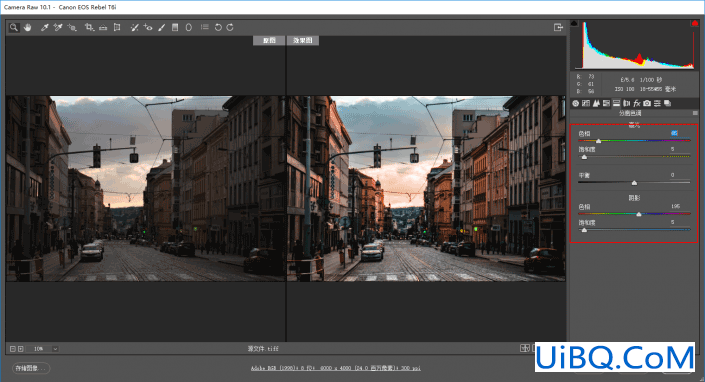Select the Transform tool
705x382 pixels.
point(117,27)
